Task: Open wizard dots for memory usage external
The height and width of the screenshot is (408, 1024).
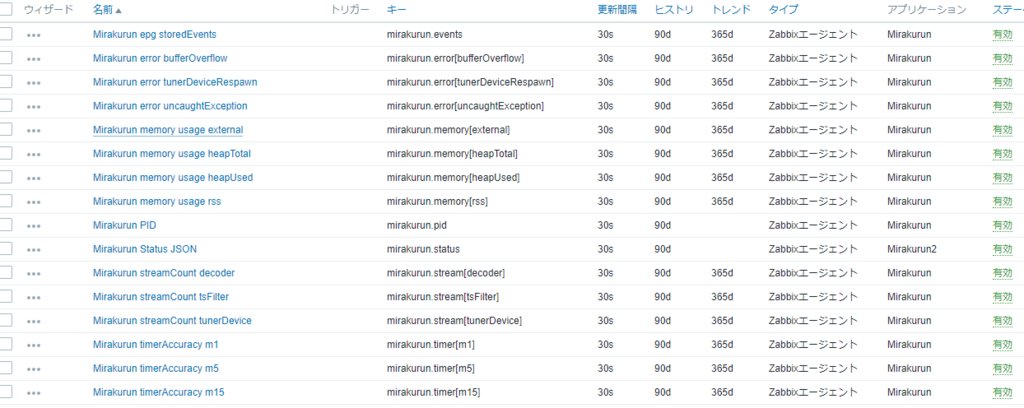Action: pos(34,131)
